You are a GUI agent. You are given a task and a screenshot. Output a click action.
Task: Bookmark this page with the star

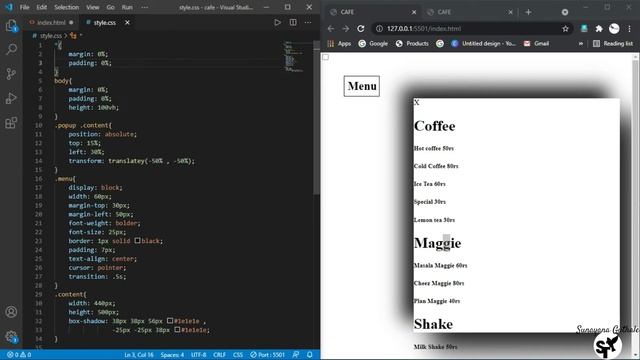tap(565, 29)
